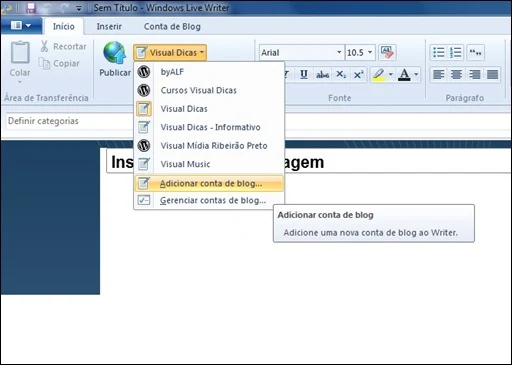Select Visual Dicas entry in the dropdown list
512x365 pixels.
(209, 109)
